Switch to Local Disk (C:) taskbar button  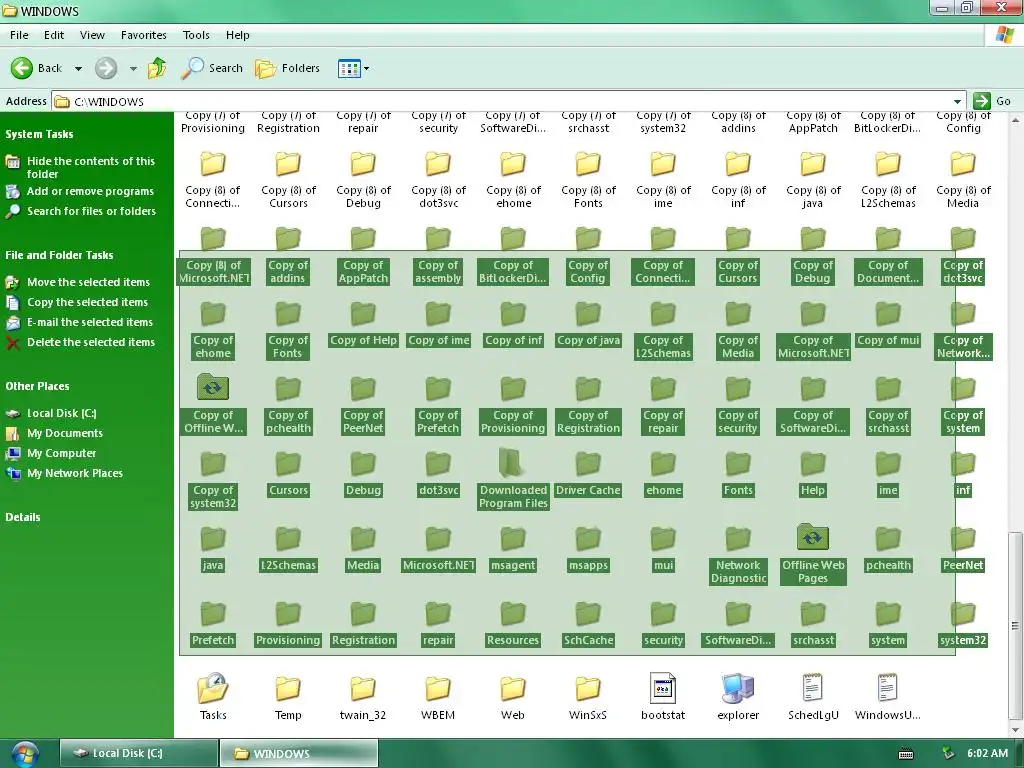click(138, 754)
